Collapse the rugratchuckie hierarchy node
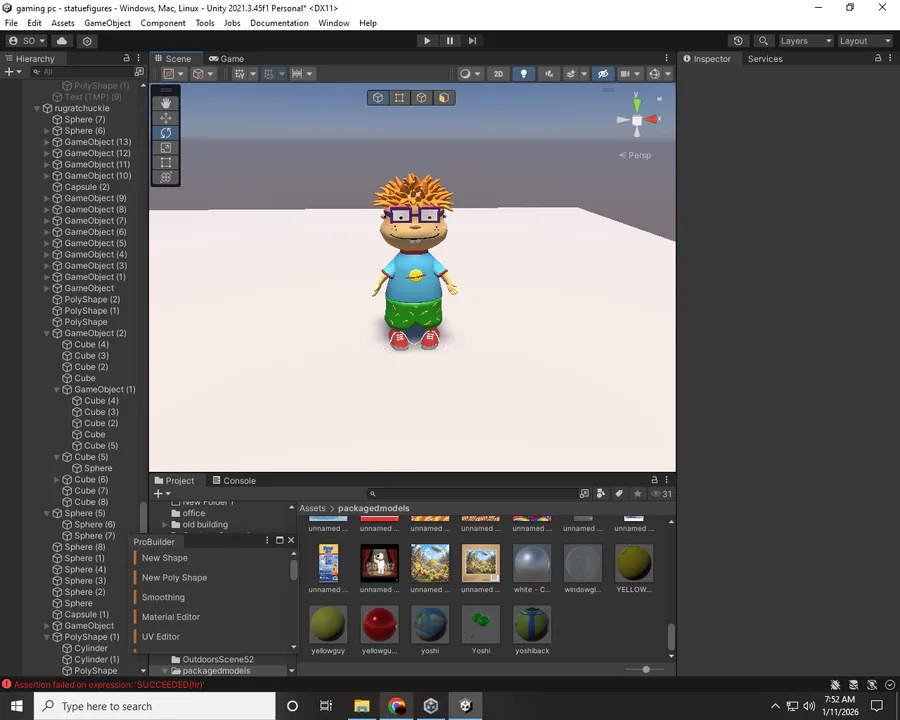 click(x=37, y=108)
